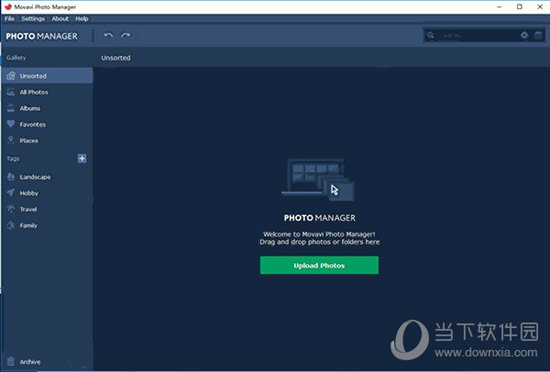Close the Movavi Photo Manager window
The width and height of the screenshot is (550, 372).
(540, 7)
